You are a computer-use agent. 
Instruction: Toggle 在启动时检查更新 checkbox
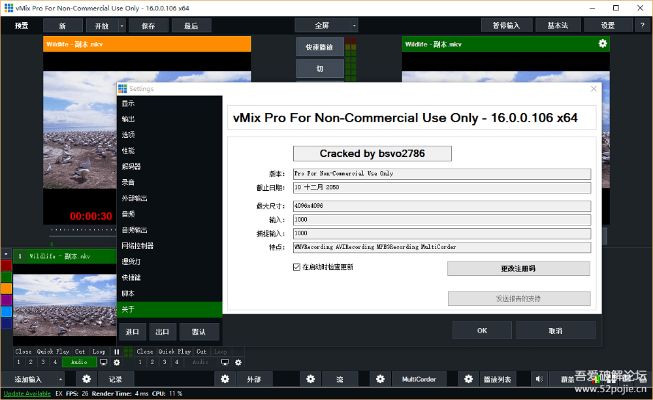(x=297, y=267)
